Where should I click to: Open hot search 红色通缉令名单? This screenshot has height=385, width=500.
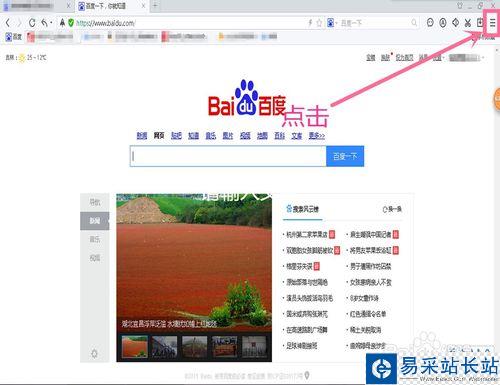[368, 314]
